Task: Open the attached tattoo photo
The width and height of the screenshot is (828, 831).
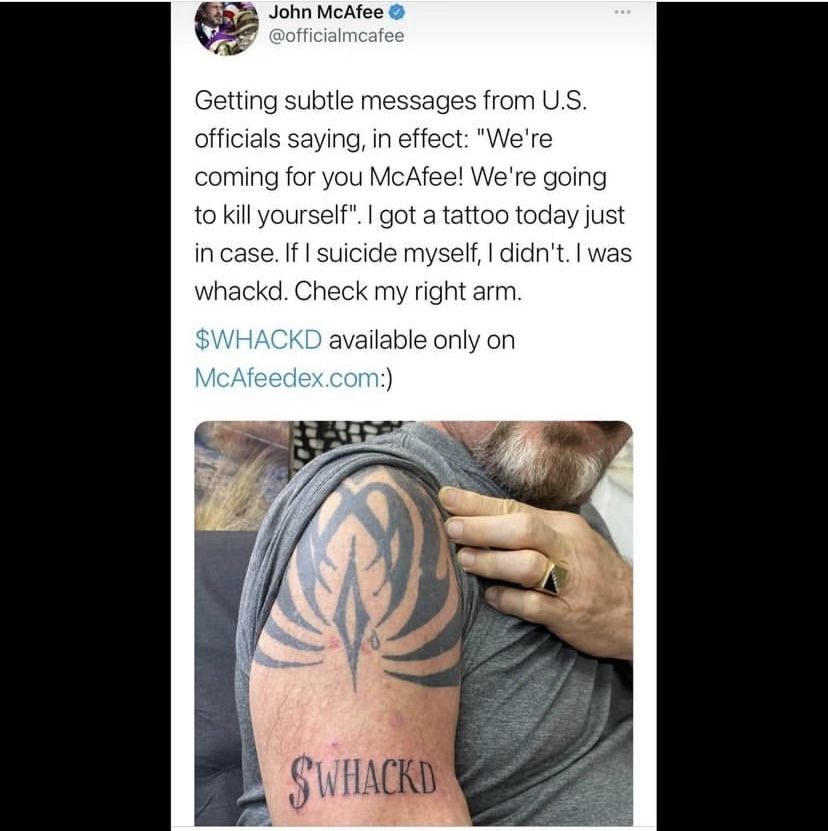Action: 413,623
